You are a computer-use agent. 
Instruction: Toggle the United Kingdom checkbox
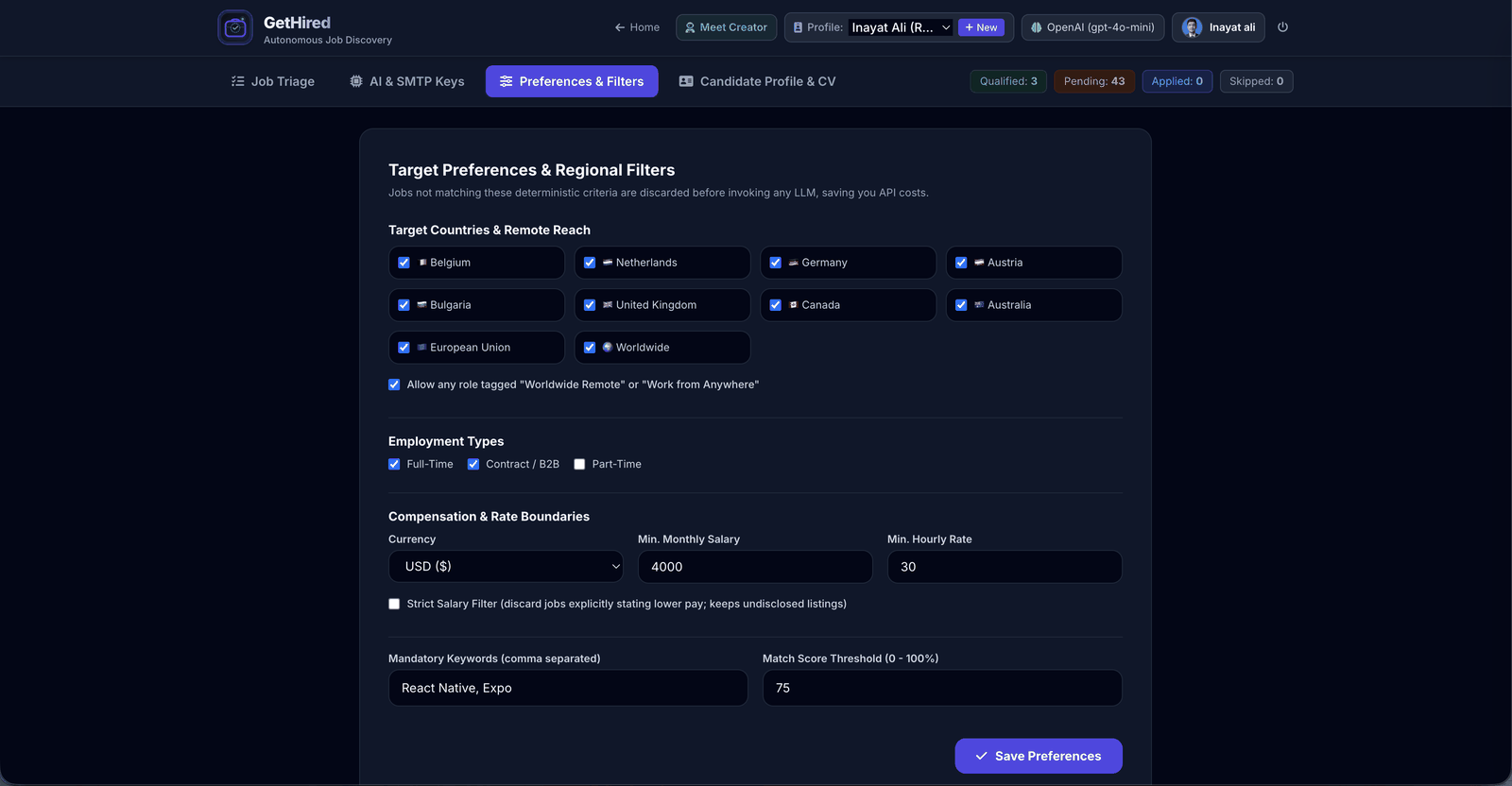[x=590, y=305]
